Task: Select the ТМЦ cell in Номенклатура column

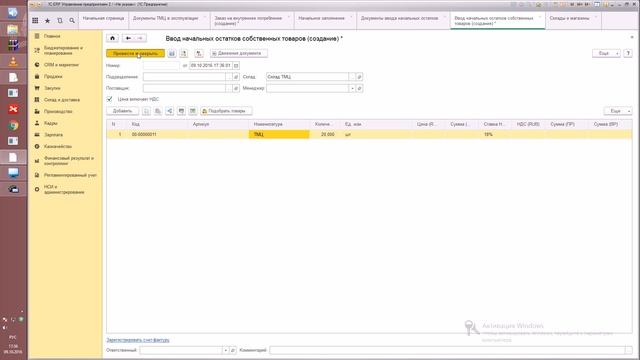Action: [x=279, y=134]
